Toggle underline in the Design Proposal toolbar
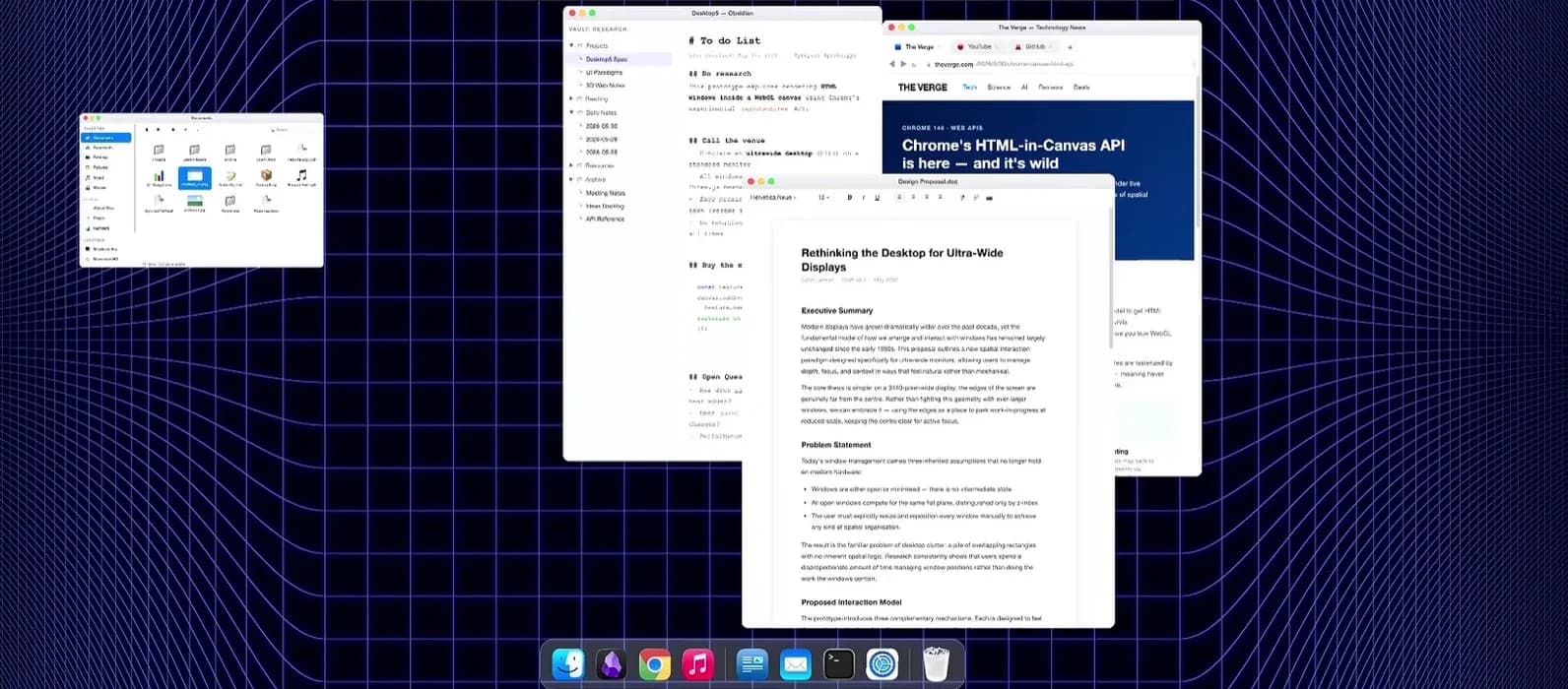The width and height of the screenshot is (1568, 689). [877, 198]
